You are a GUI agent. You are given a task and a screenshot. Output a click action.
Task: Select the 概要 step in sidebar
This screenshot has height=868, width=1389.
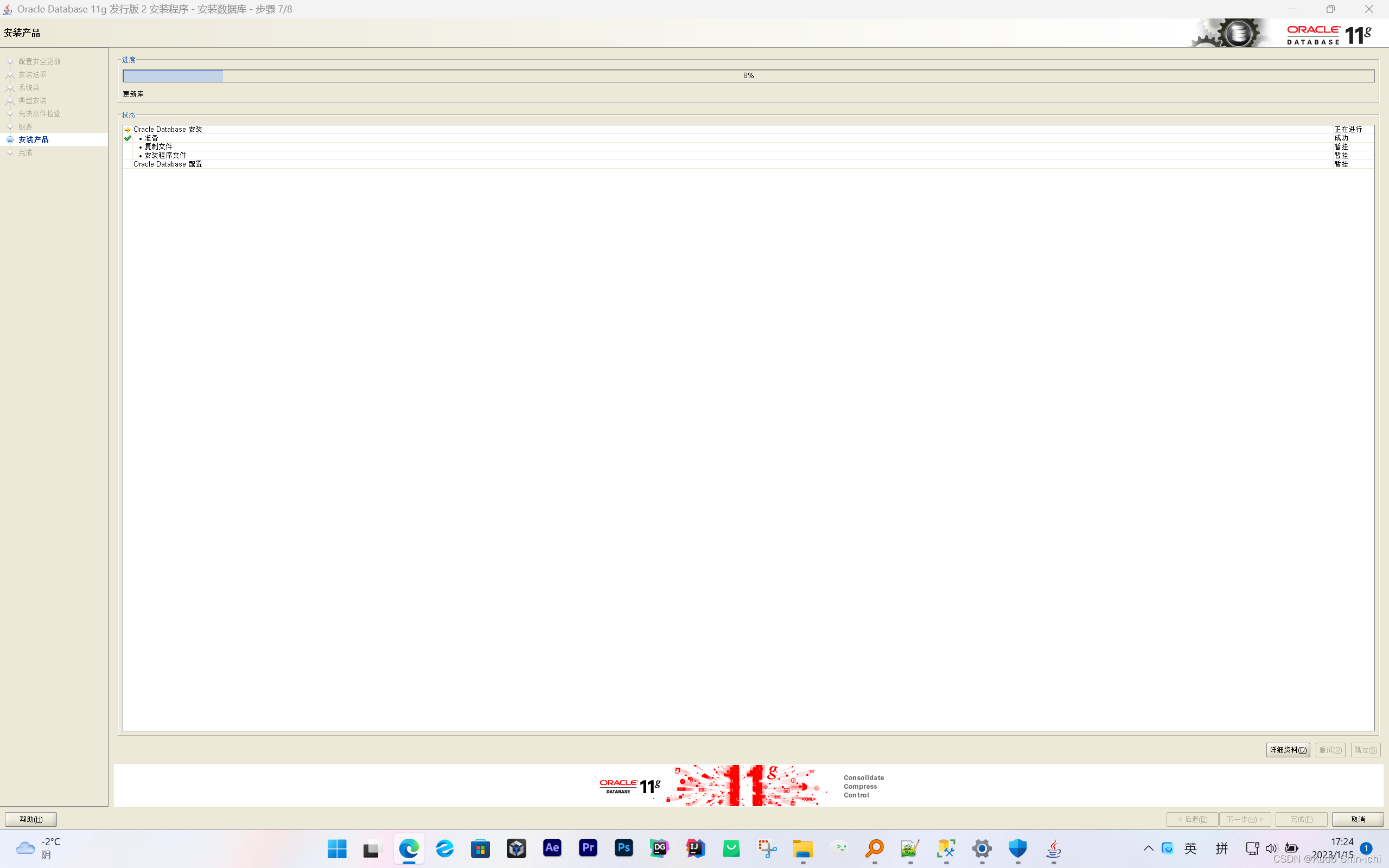(x=26, y=126)
